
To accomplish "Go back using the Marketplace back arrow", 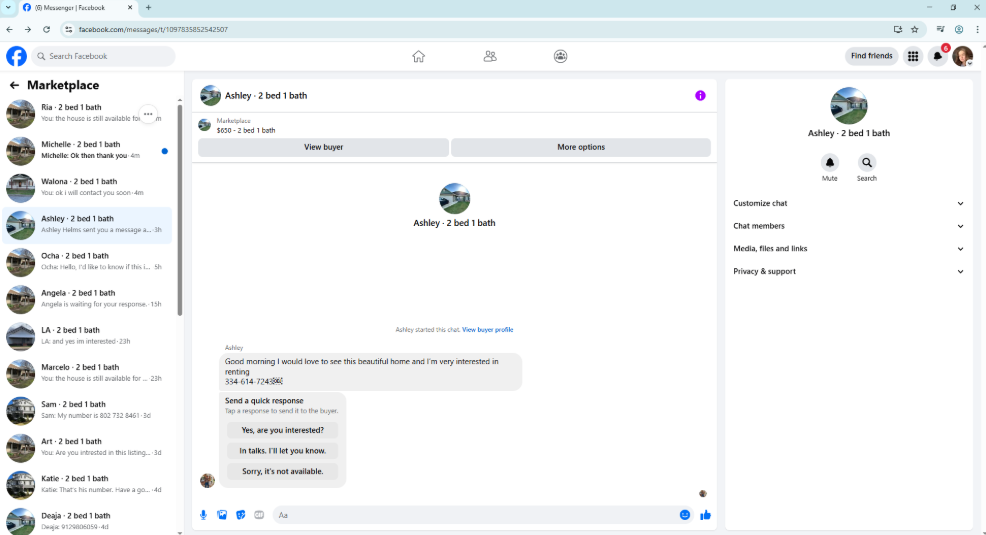I will 14,85.
